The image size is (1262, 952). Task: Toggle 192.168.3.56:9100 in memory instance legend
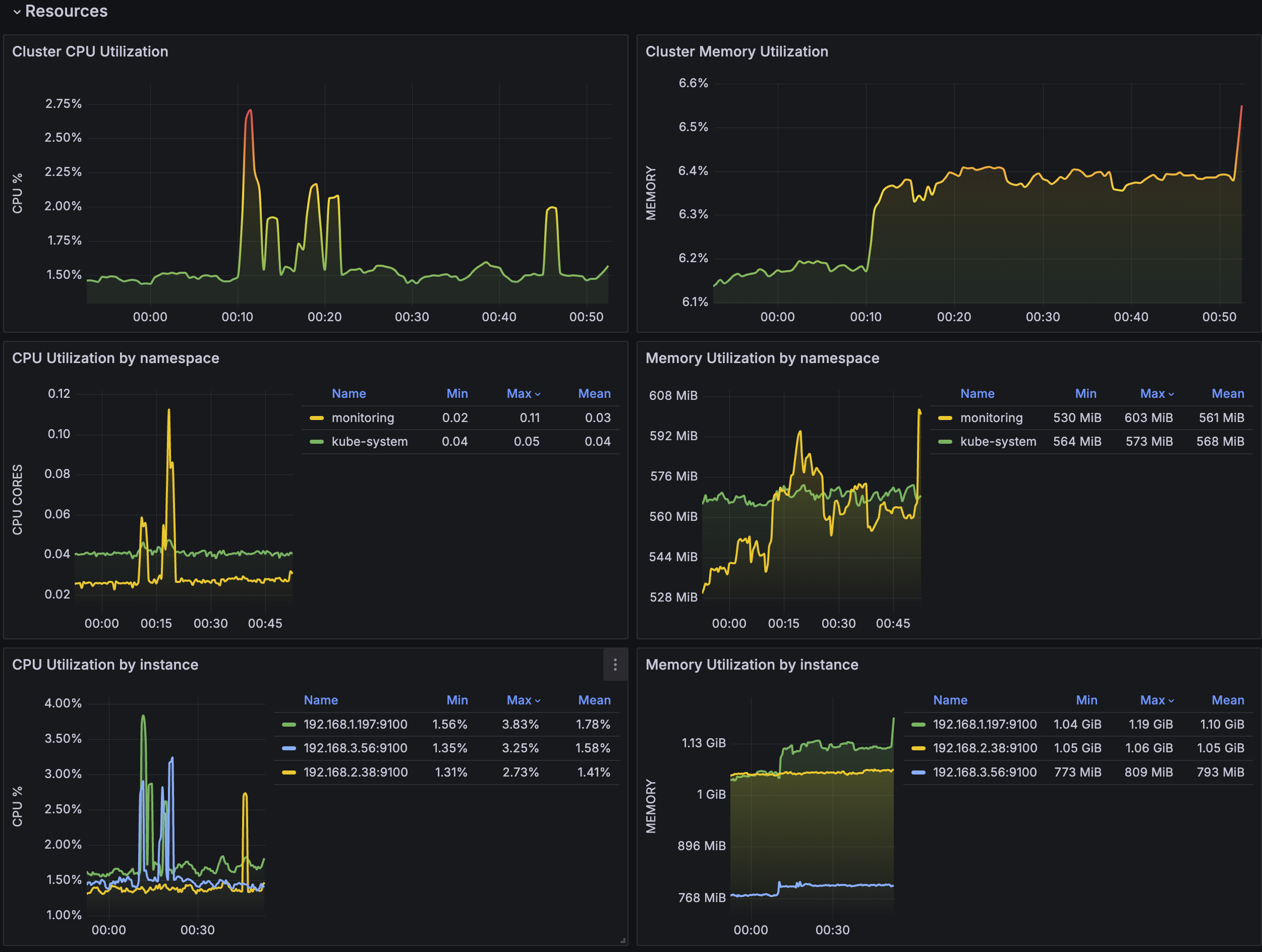click(x=984, y=772)
